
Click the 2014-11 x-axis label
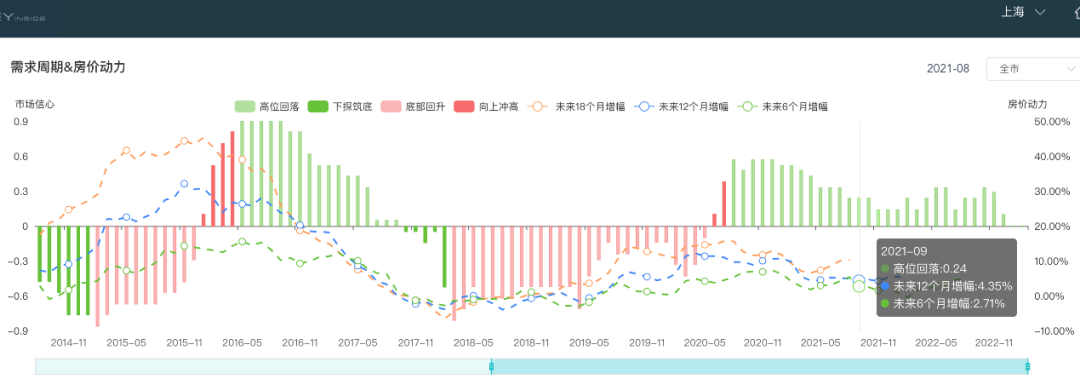(68, 342)
